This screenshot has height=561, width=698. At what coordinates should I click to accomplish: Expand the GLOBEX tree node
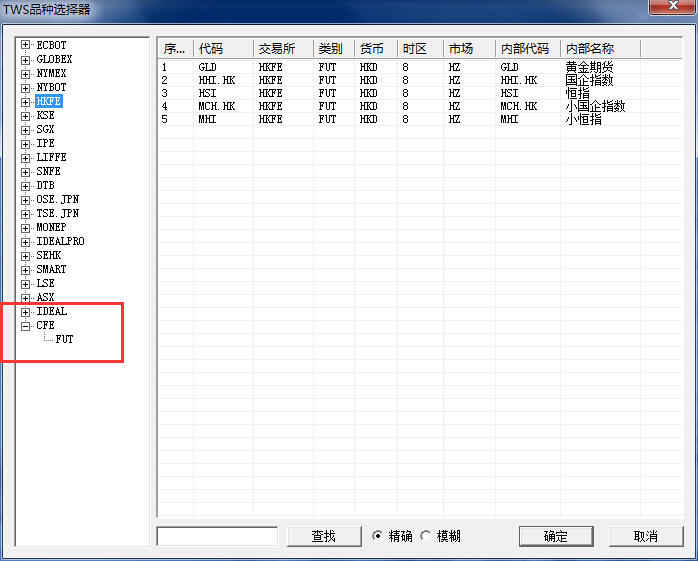(25, 59)
